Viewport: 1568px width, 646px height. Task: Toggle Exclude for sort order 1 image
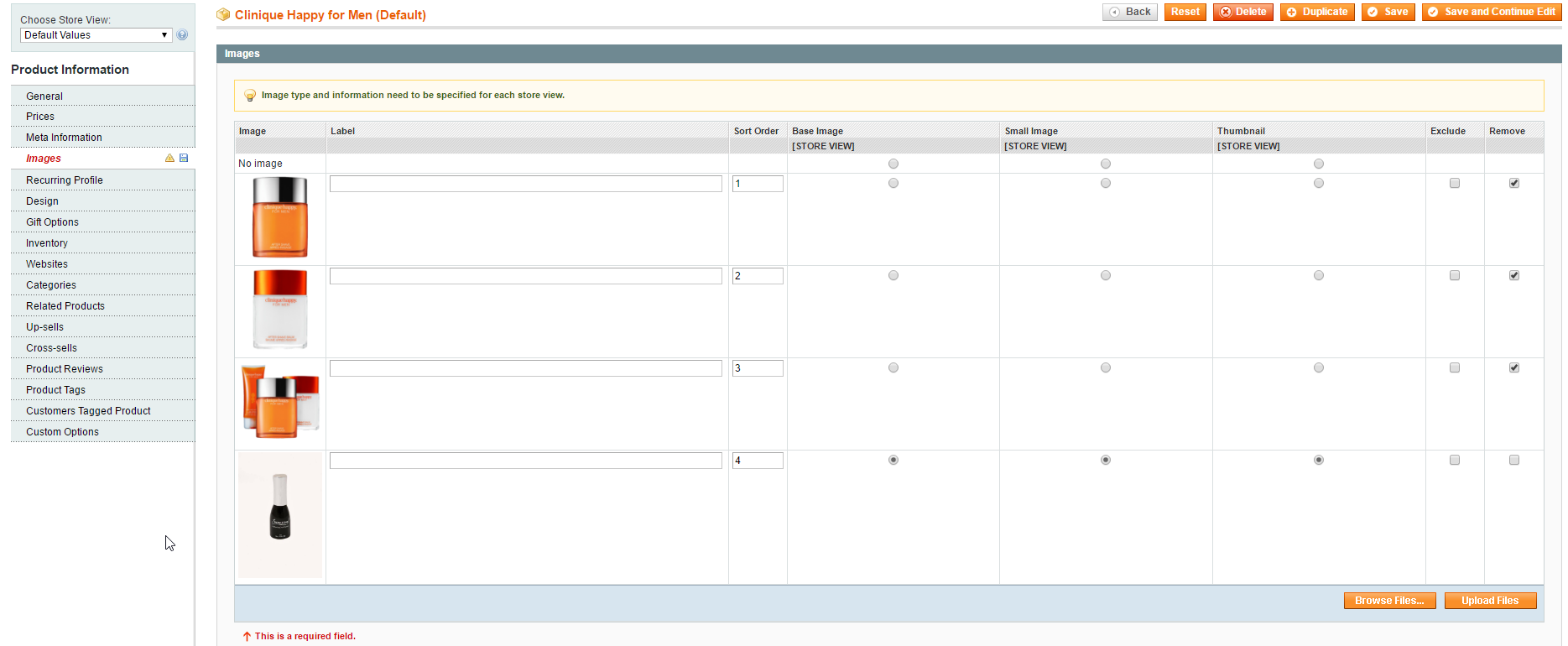(x=1455, y=183)
